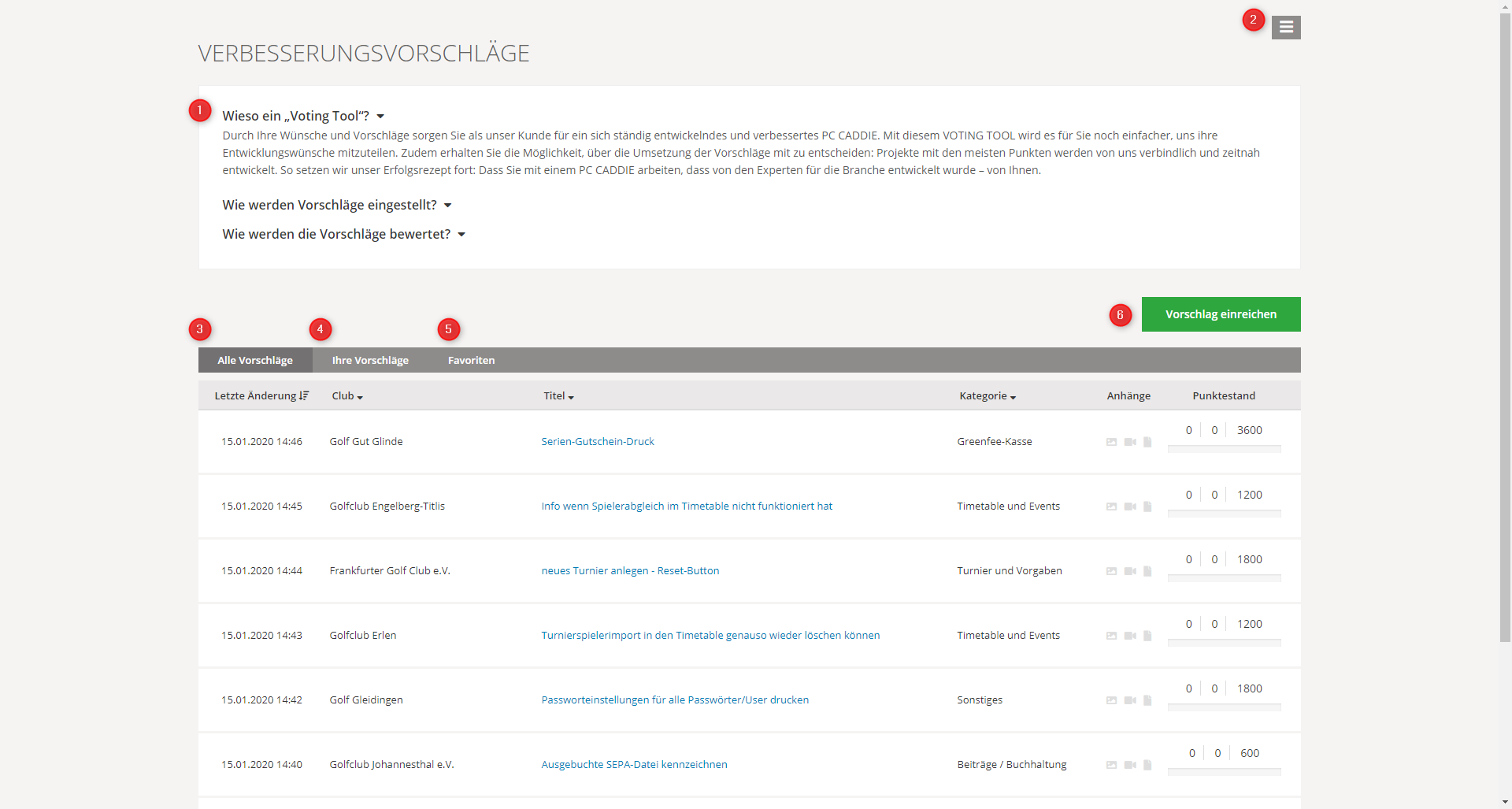The height and width of the screenshot is (809, 1512).
Task: Click image attachment icon for Golf Gleidingen row
Action: [1111, 700]
